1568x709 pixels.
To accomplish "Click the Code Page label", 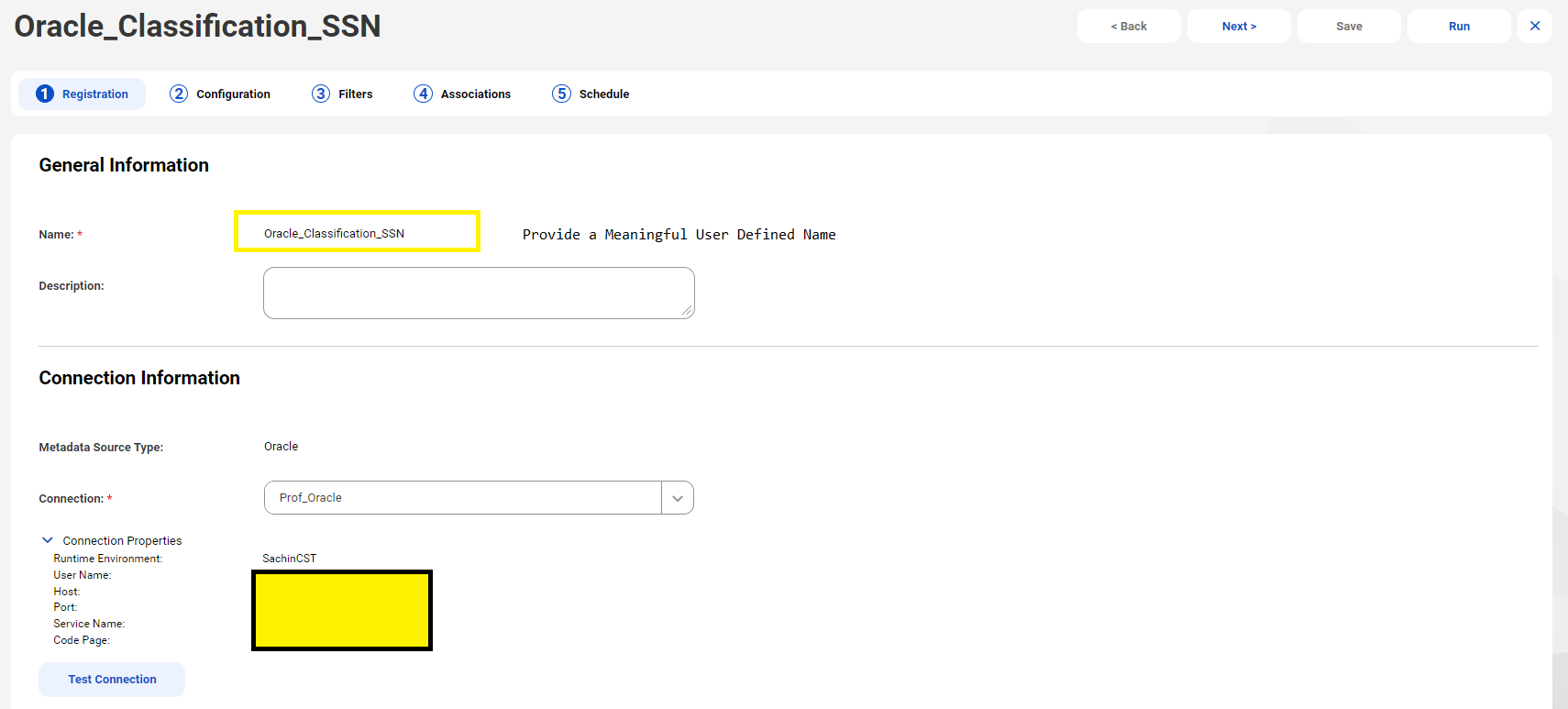I will (x=82, y=640).
